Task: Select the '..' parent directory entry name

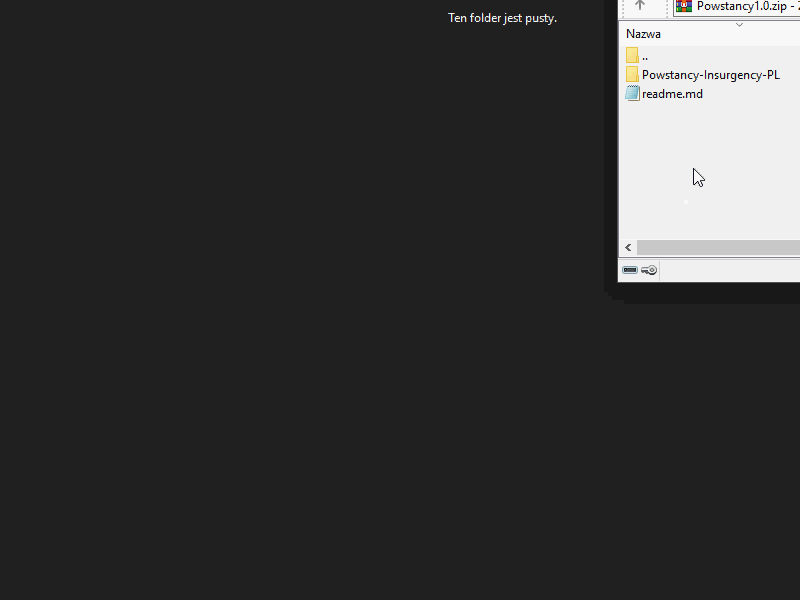Action: (x=645, y=57)
